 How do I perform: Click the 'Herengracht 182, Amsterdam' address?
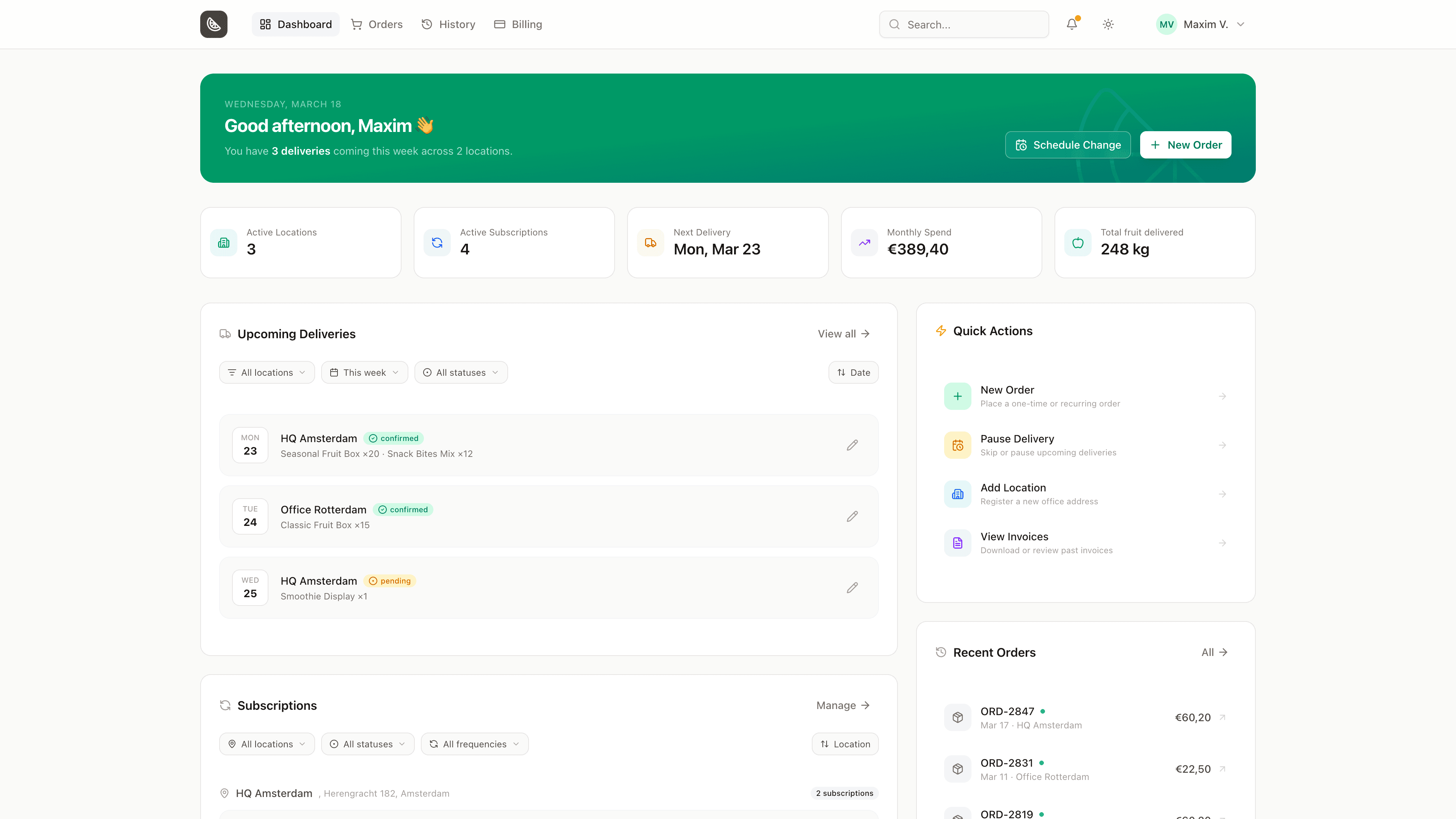tap(387, 794)
